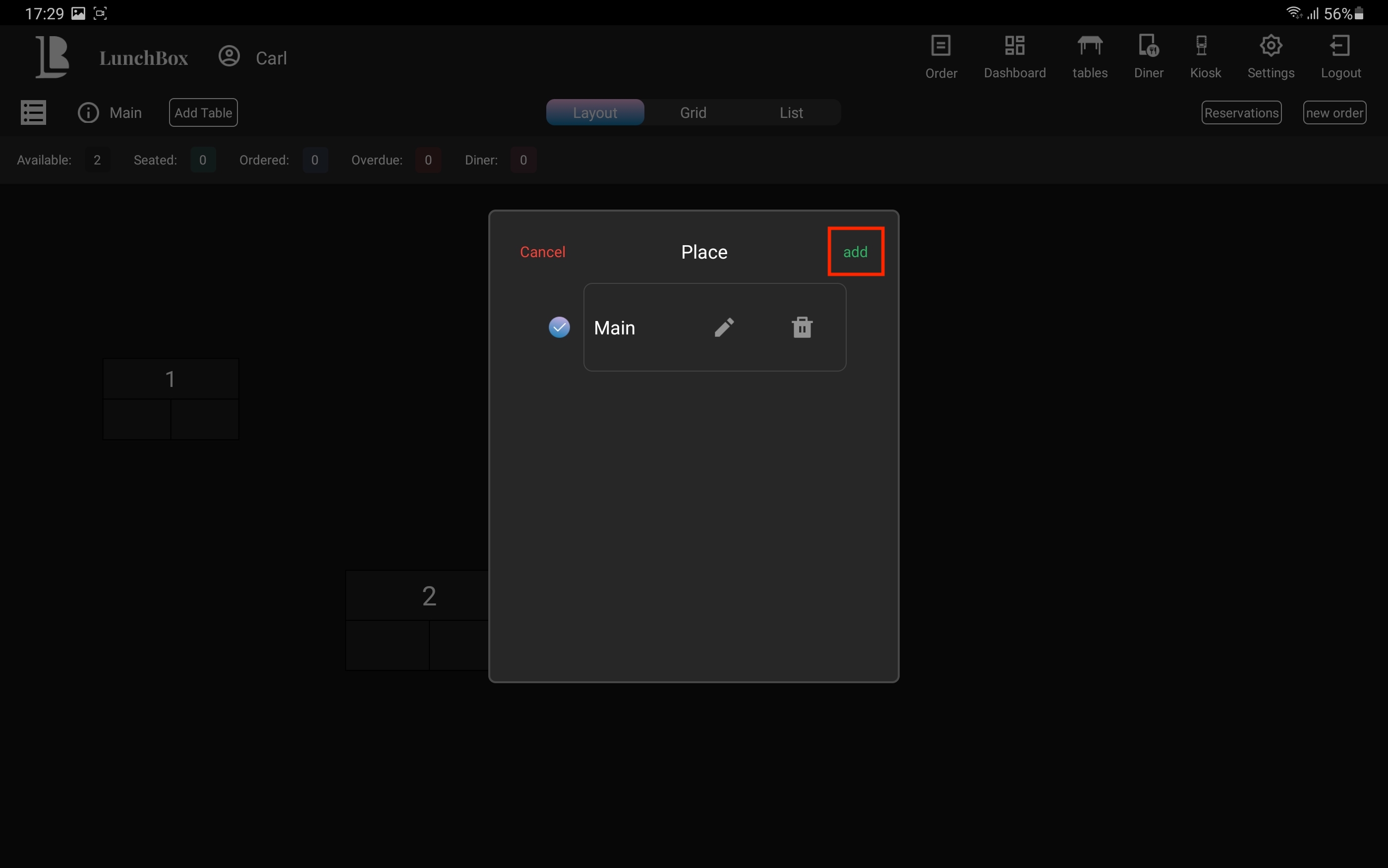Cancel the Place dialog
The height and width of the screenshot is (868, 1388).
tap(542, 252)
